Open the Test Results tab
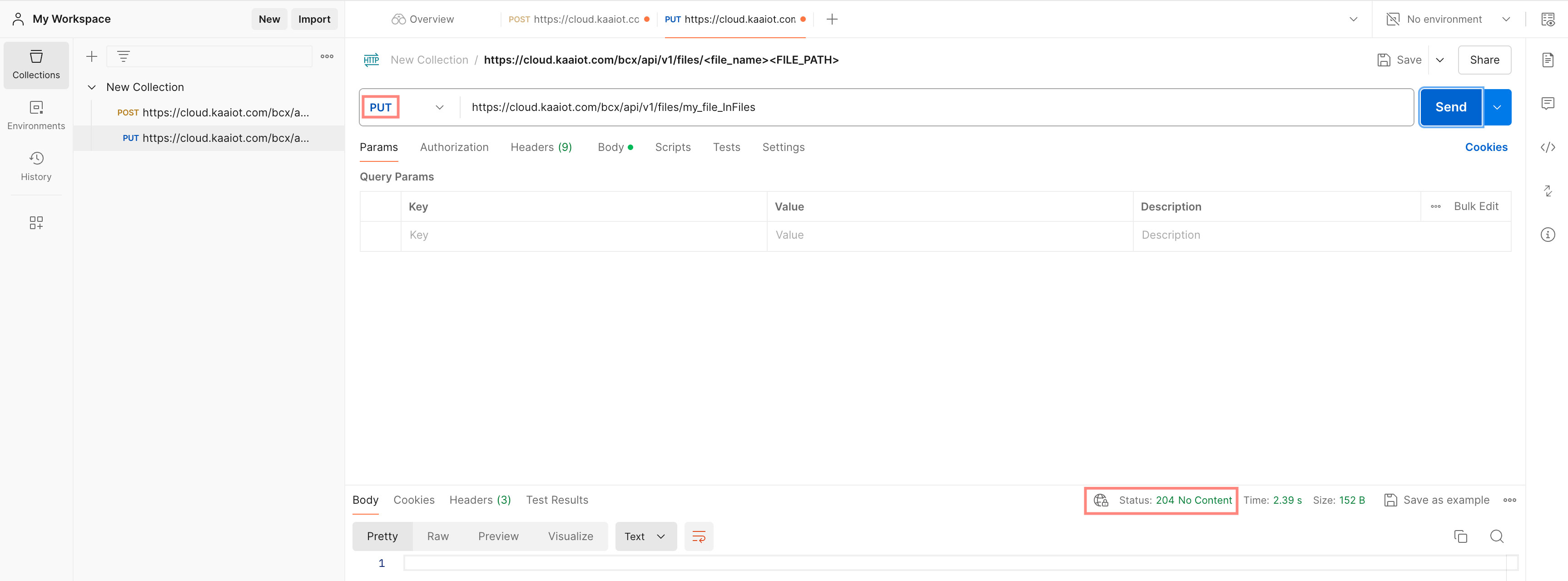 click(x=557, y=500)
